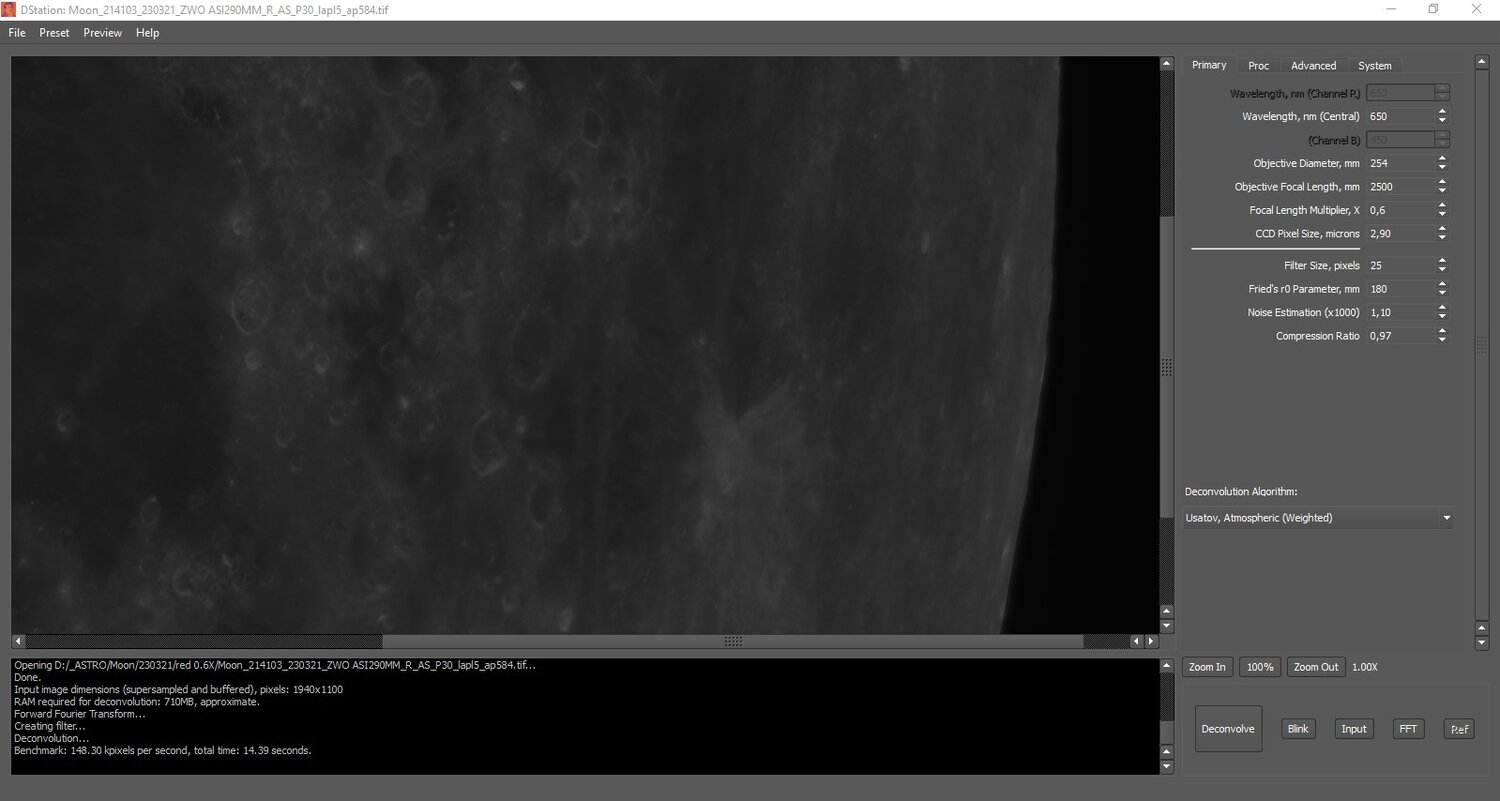Image resolution: width=1500 pixels, height=801 pixels.
Task: Open the Help menu
Action: pos(148,33)
